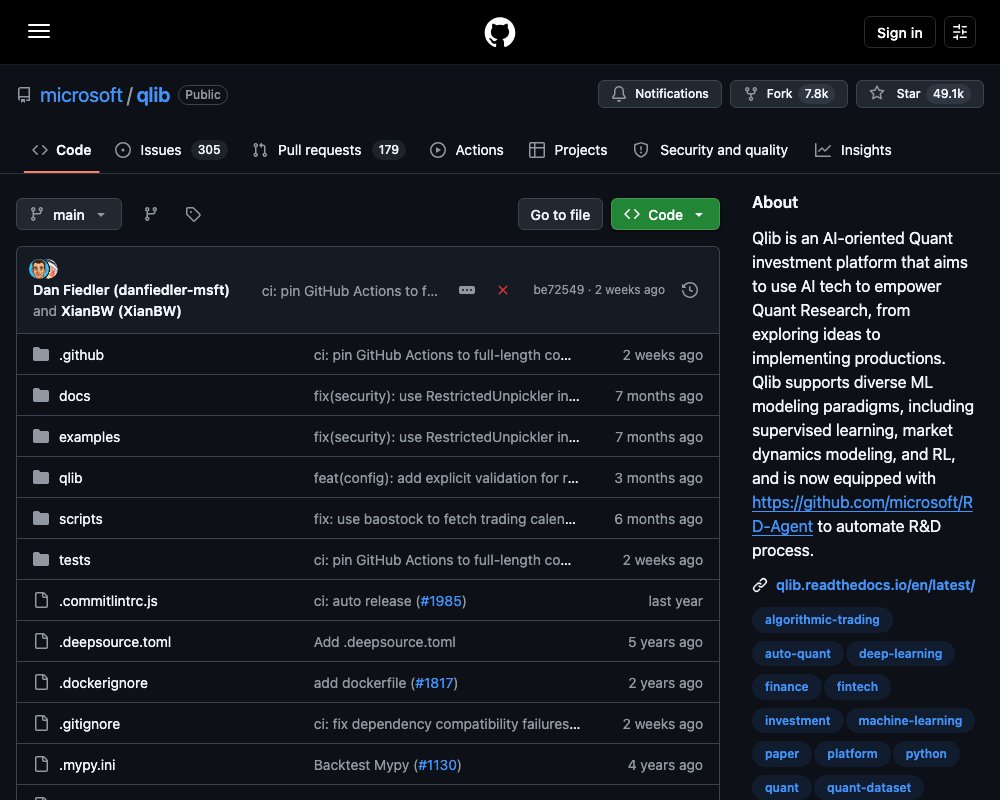This screenshot has height=800, width=1000.
Task: Open the .deepsource.toml file
Action: tap(115, 642)
